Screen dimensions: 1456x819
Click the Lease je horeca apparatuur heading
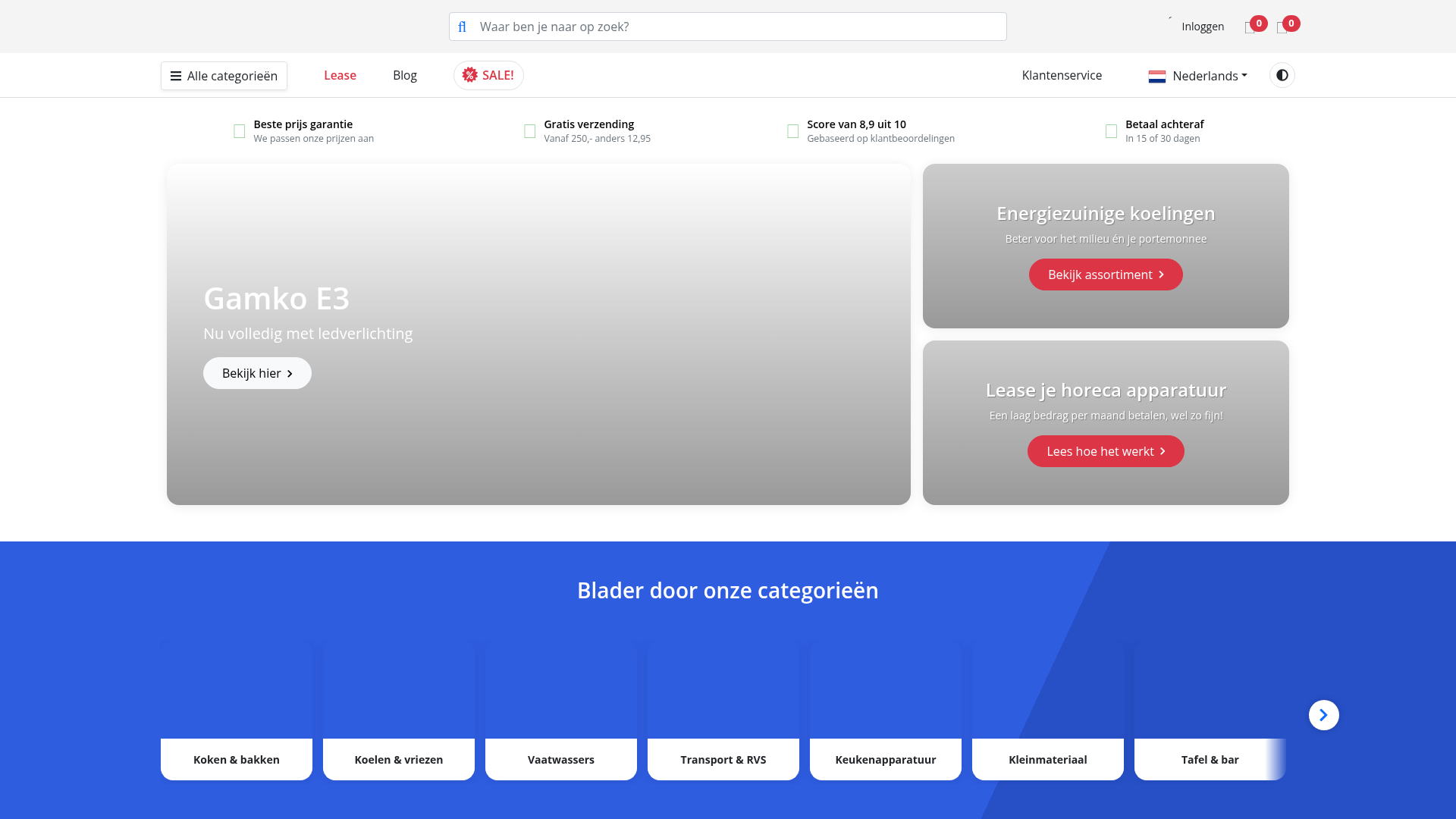click(x=1106, y=390)
